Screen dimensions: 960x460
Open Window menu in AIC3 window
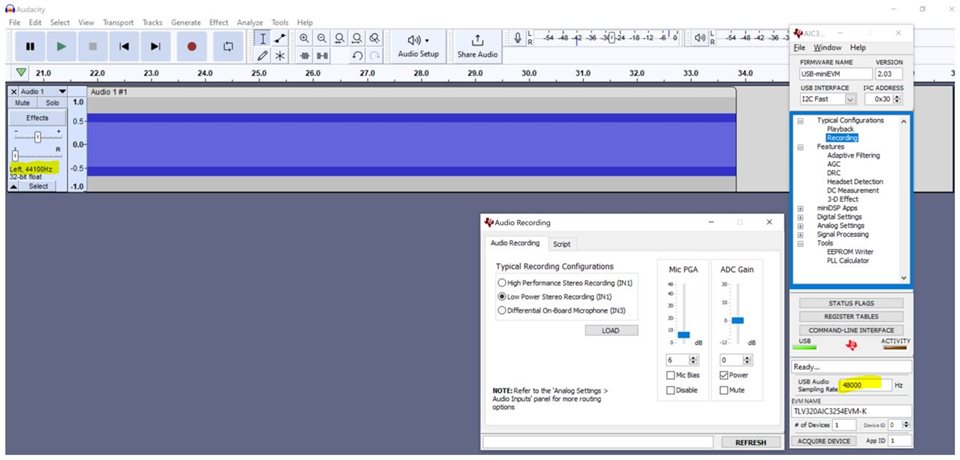[x=827, y=47]
